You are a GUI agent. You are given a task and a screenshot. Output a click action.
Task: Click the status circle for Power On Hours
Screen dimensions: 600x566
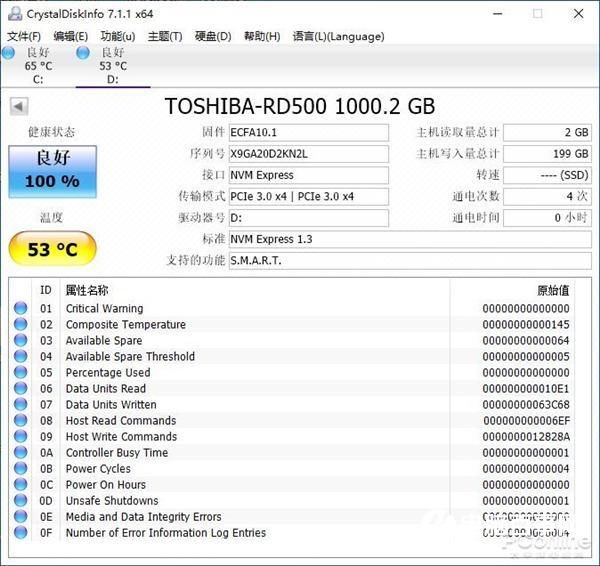(21, 484)
